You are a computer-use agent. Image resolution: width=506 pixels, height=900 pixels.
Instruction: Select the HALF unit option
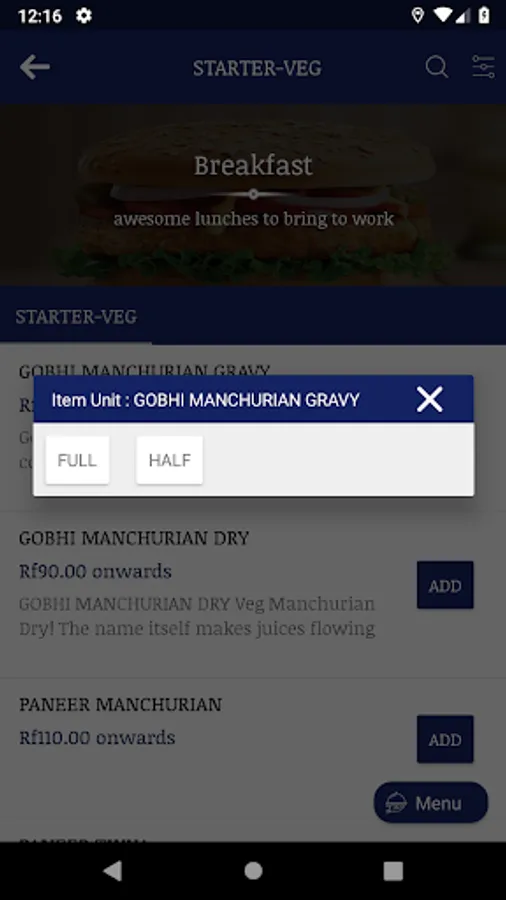(x=169, y=460)
